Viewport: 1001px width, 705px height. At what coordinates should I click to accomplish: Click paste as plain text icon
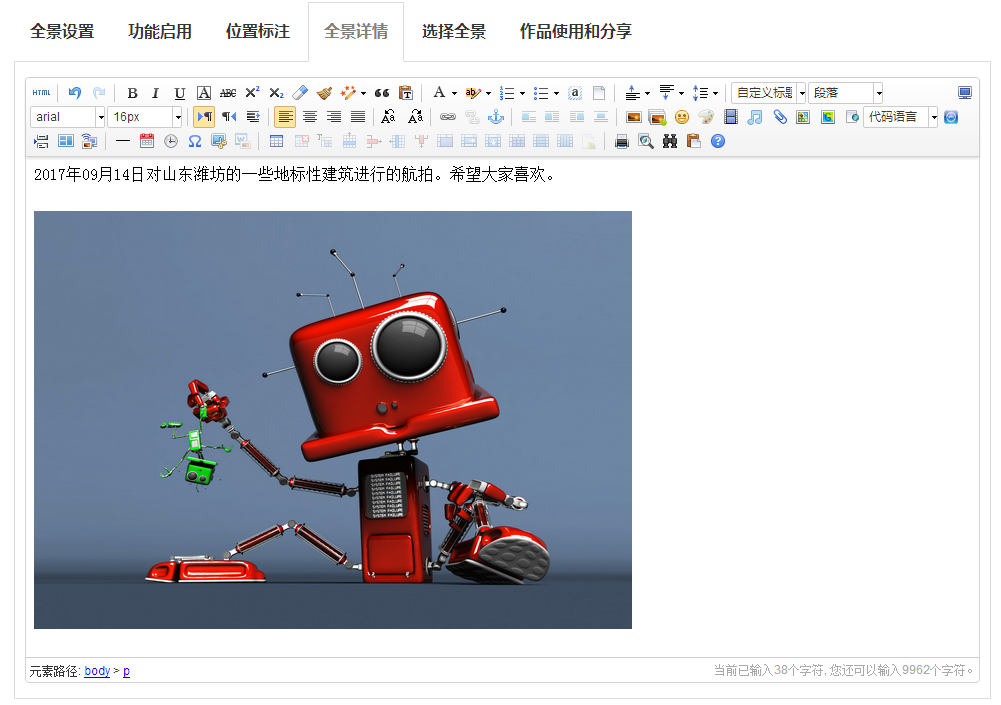pyautogui.click(x=406, y=93)
